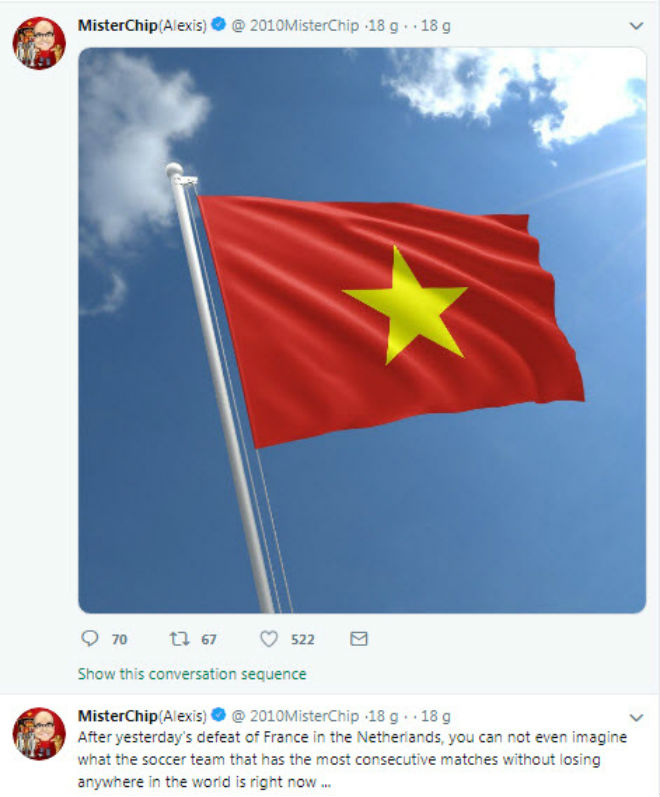Open the top MisterChip profile avatar
The height and width of the screenshot is (797, 660).
point(39,43)
